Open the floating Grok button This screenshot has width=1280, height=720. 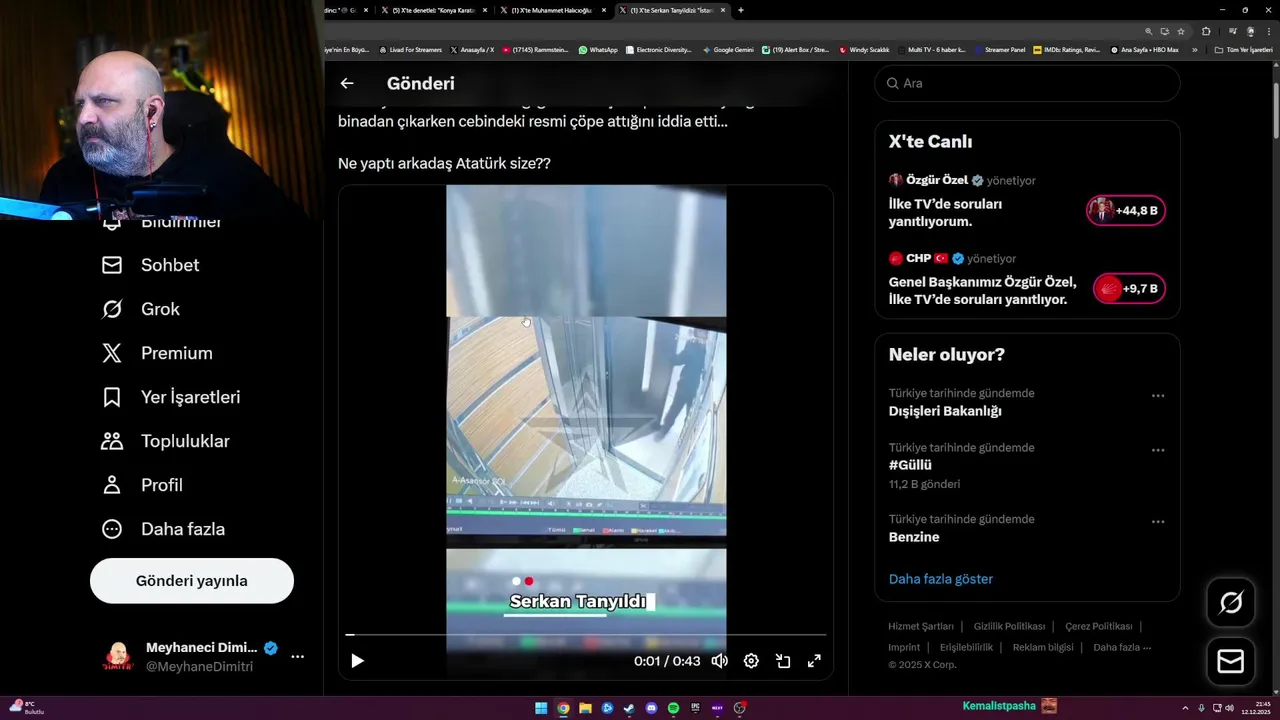tap(1231, 602)
